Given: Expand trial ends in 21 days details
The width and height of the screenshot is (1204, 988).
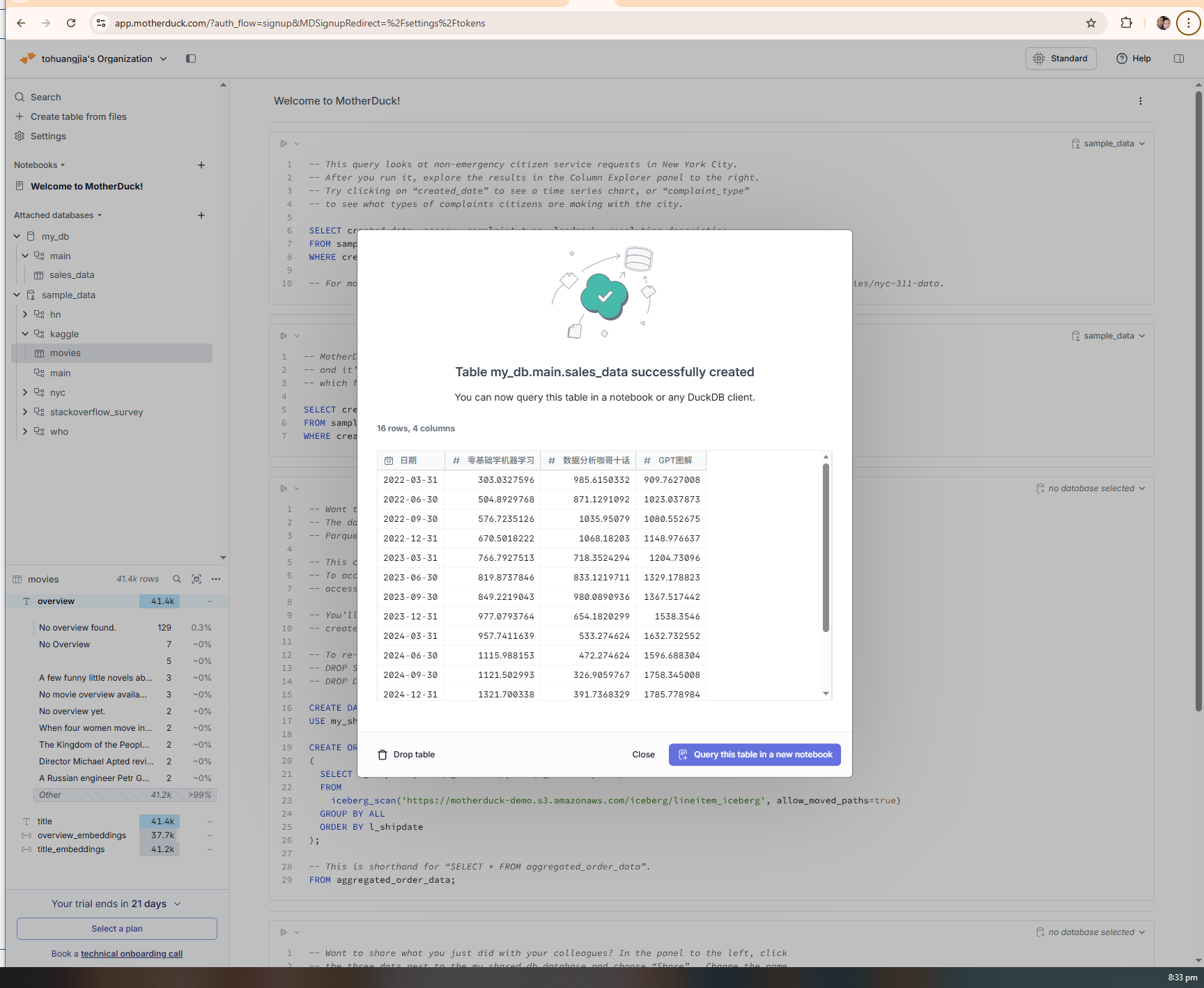Looking at the screenshot, I should [116, 904].
